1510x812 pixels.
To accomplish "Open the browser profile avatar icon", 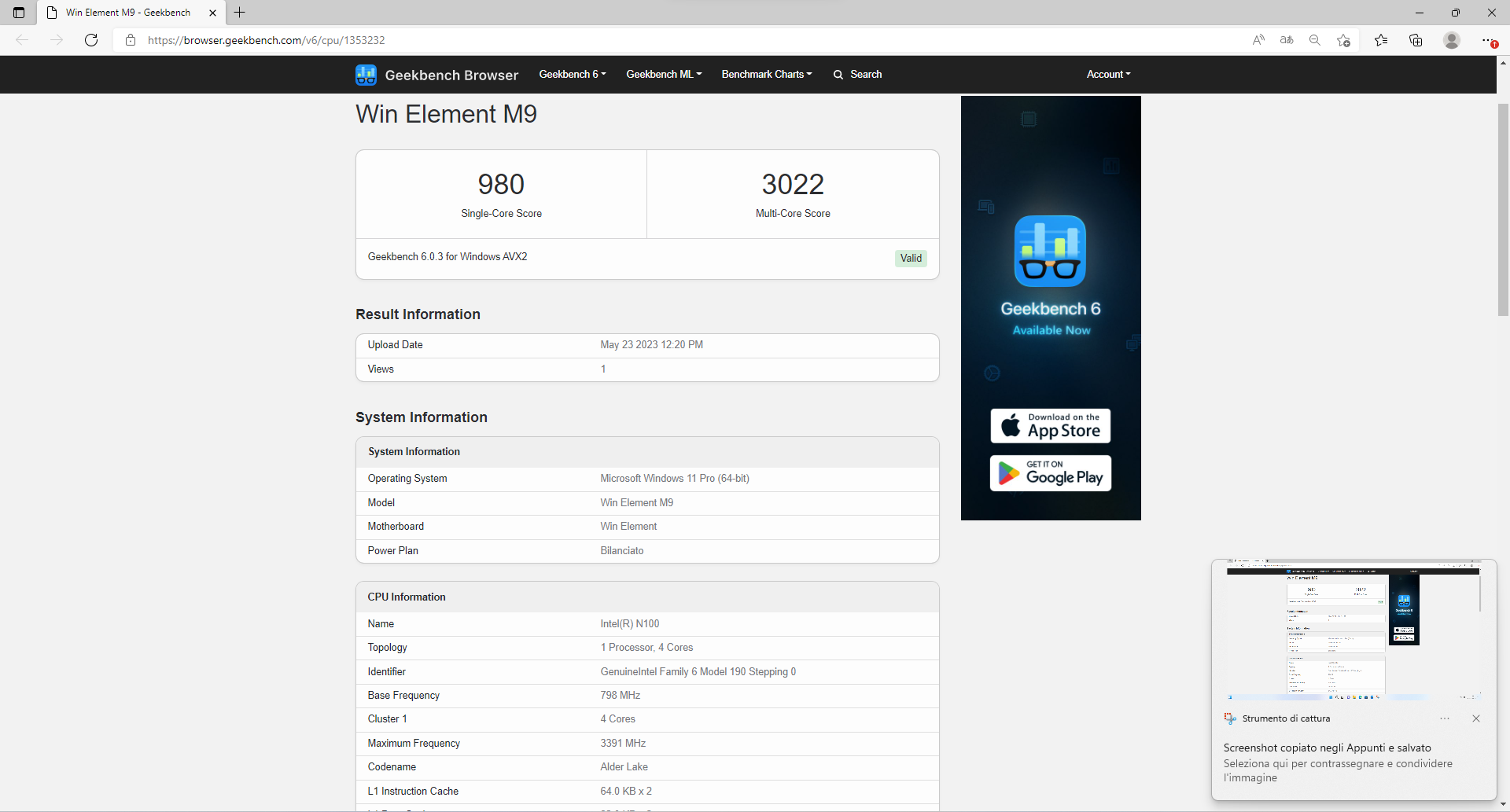I will (1452, 40).
